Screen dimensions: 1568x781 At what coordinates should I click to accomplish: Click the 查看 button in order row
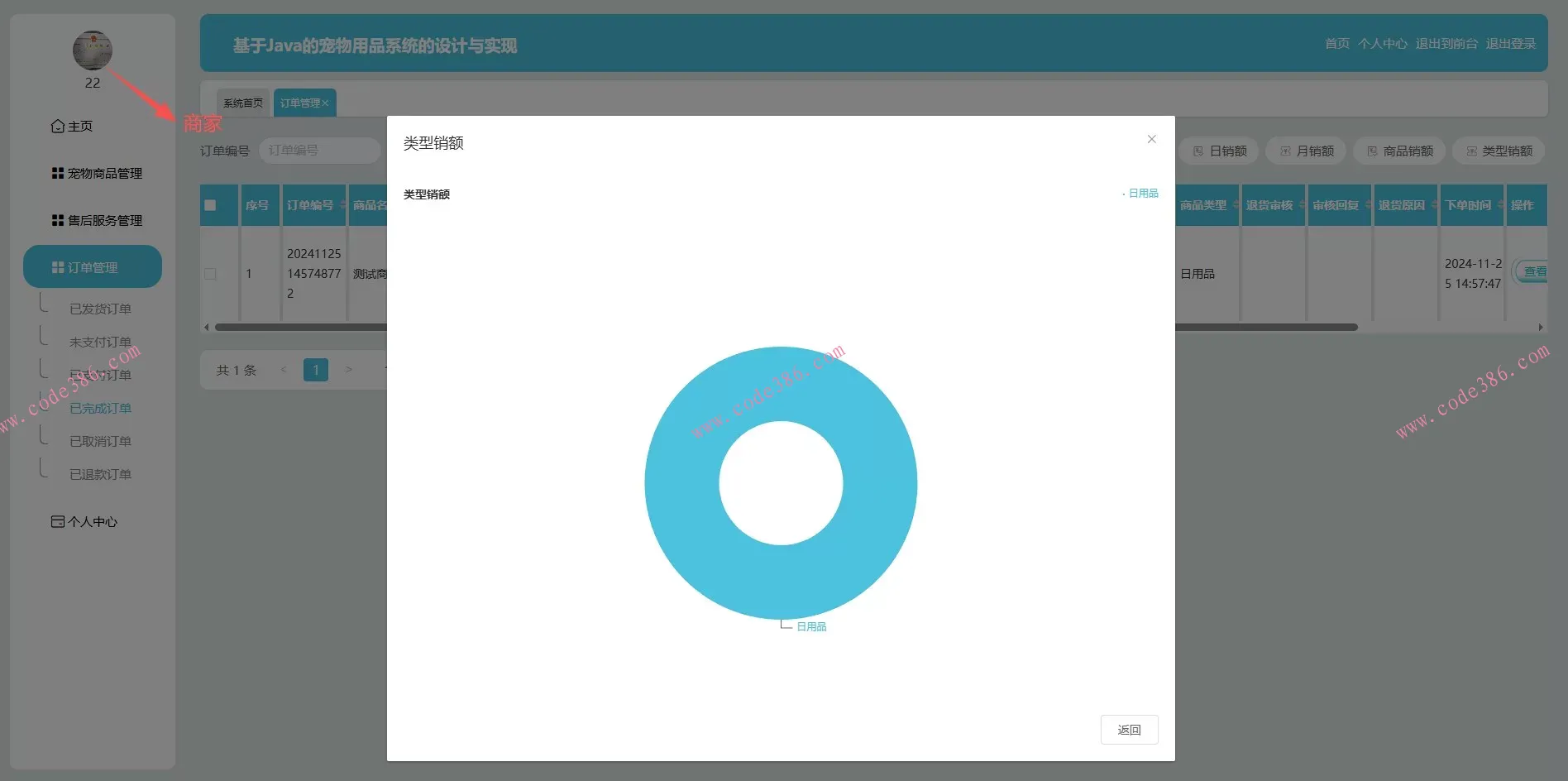pyautogui.click(x=1531, y=272)
